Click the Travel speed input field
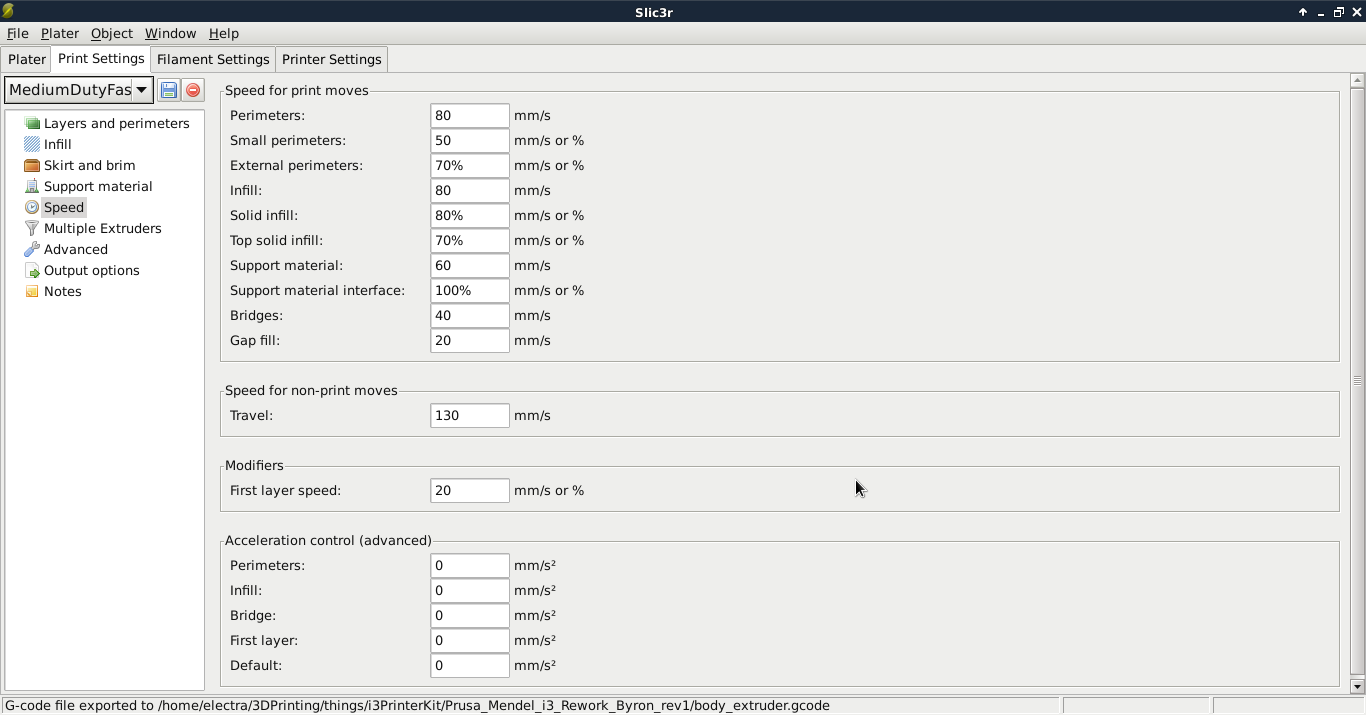This screenshot has height=715, width=1366. click(469, 415)
